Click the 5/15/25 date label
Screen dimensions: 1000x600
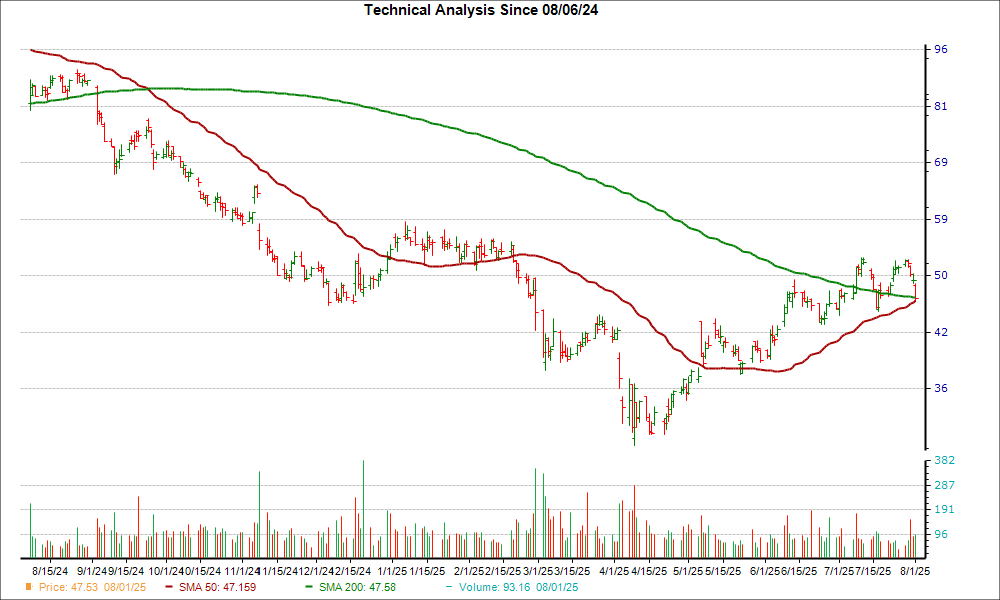coord(723,571)
